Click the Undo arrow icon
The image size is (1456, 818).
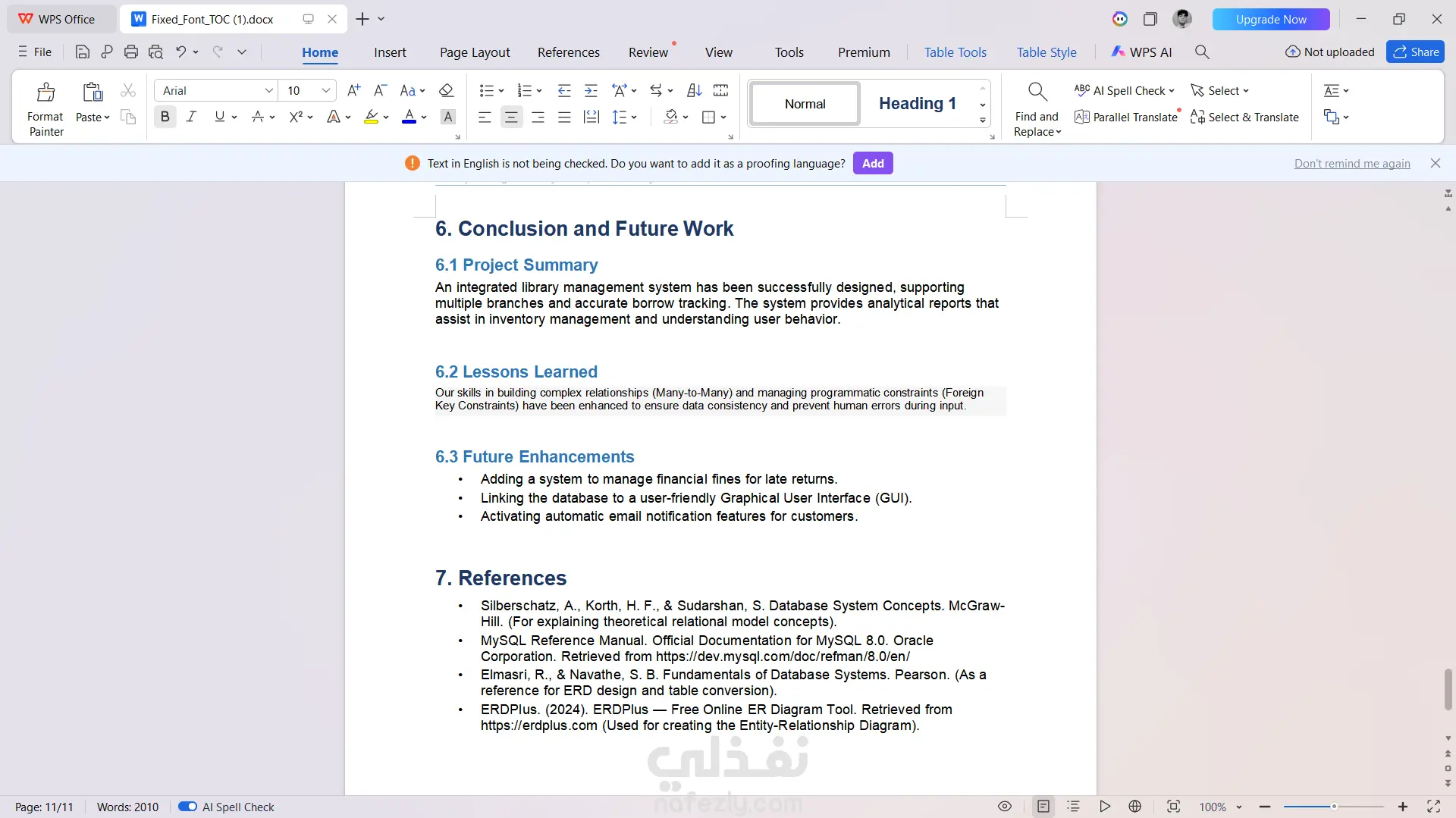tap(180, 52)
